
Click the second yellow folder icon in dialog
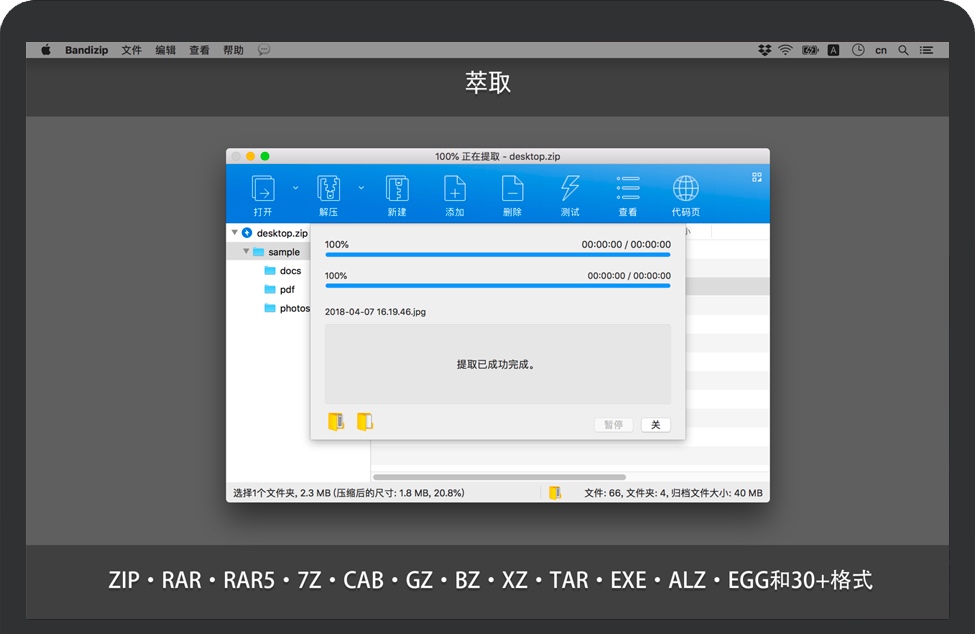(x=365, y=422)
